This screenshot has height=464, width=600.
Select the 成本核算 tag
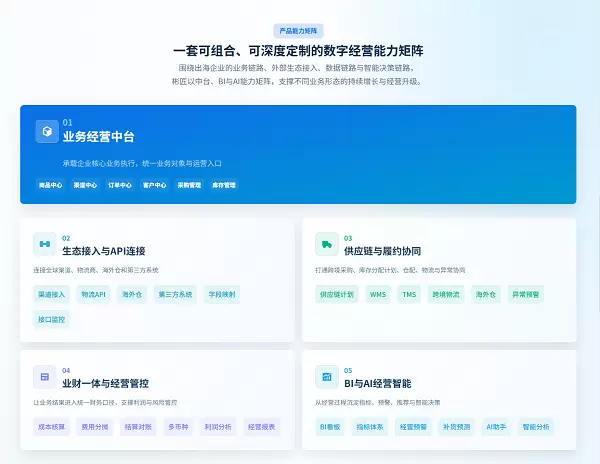(x=51, y=427)
